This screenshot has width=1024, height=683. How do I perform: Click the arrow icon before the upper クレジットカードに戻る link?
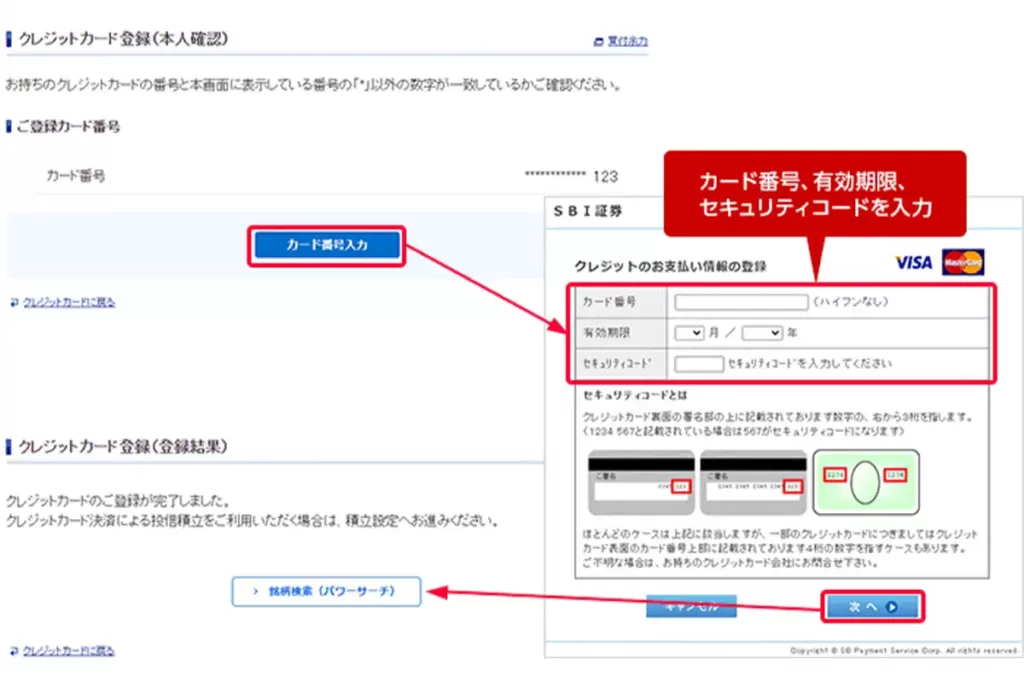(13, 302)
